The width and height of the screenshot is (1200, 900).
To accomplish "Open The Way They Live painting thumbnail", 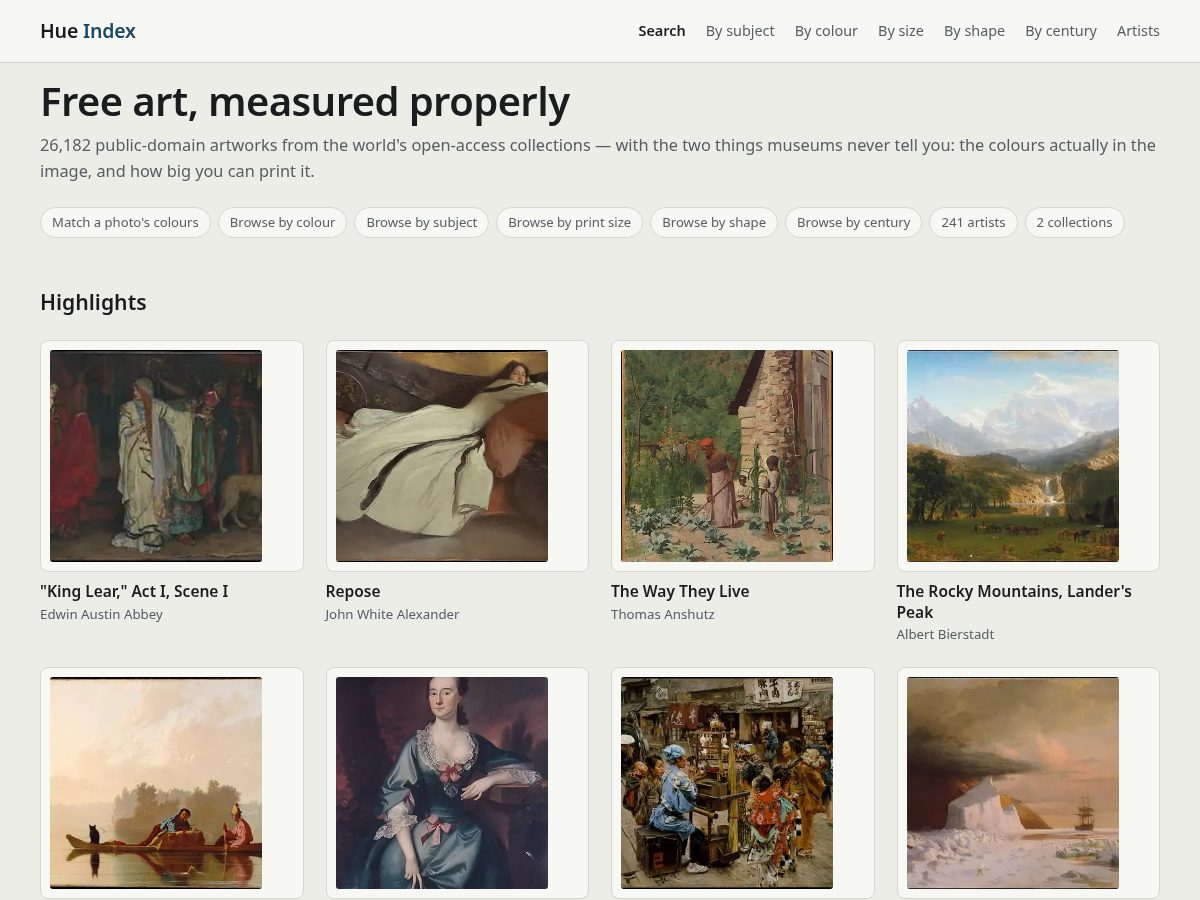I will click(727, 456).
